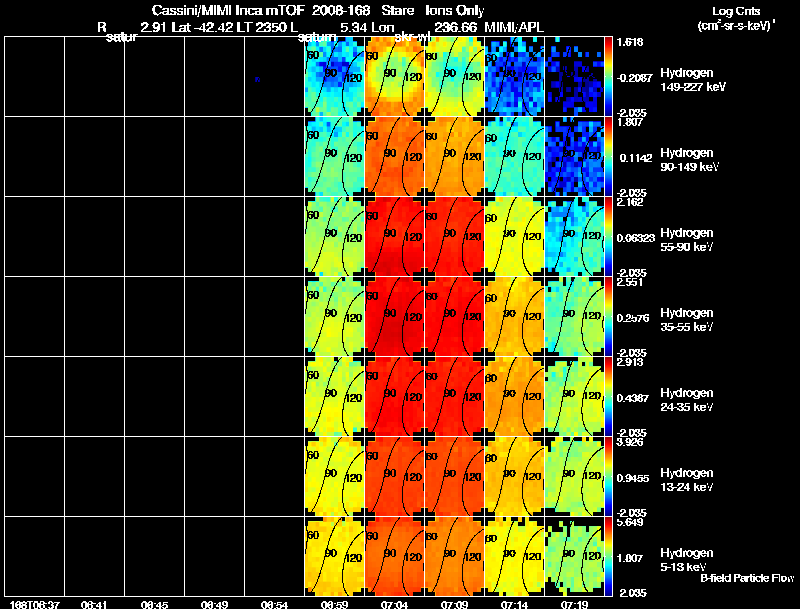Viewport: 800px width, 609px height.
Task: Open the 5-13 keV image panel at 06:59
Action: coord(335,557)
